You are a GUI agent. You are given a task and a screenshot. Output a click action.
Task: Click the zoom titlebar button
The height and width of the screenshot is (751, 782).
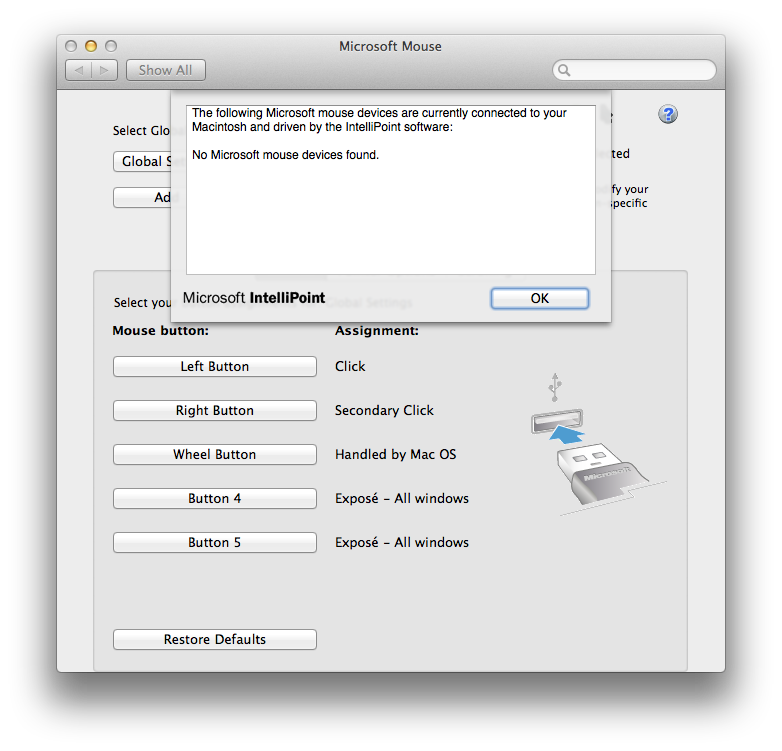(x=111, y=46)
